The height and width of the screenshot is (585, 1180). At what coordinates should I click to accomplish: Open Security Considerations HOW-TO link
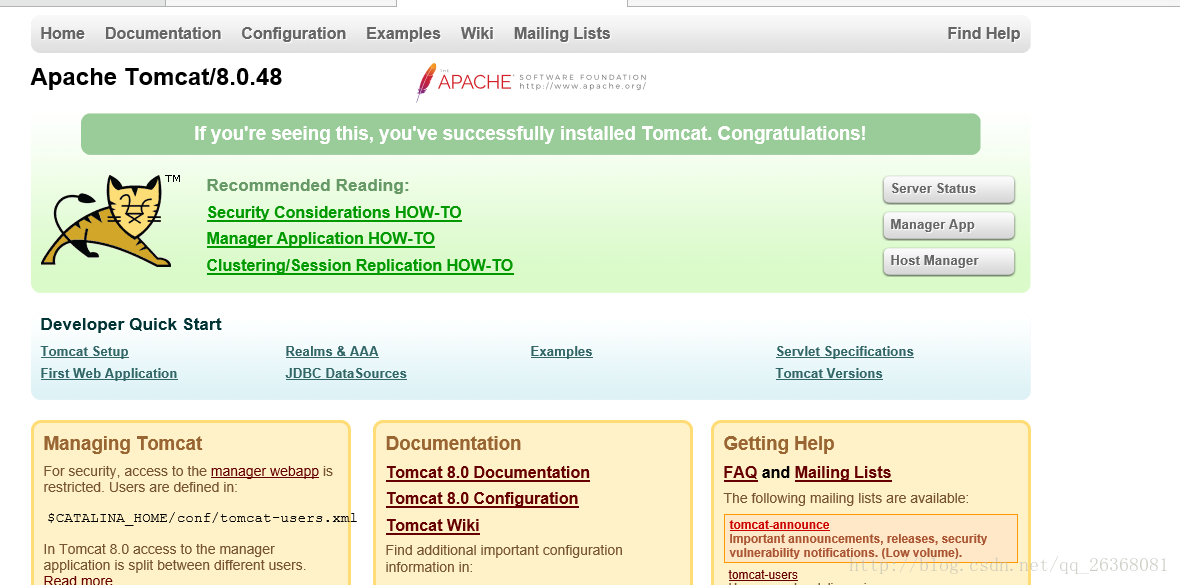(334, 212)
